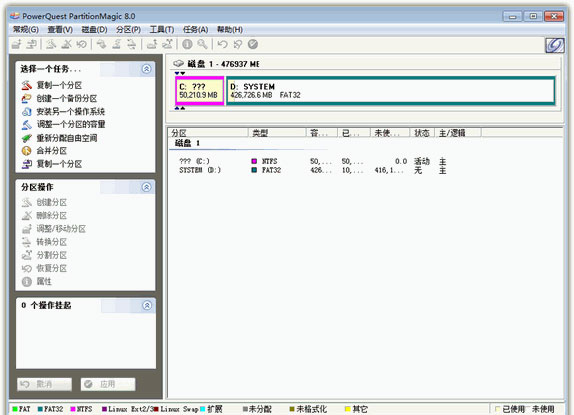574x415 pixels.
Task: Click the partition properties info icon in toolbar
Action: coord(187,44)
